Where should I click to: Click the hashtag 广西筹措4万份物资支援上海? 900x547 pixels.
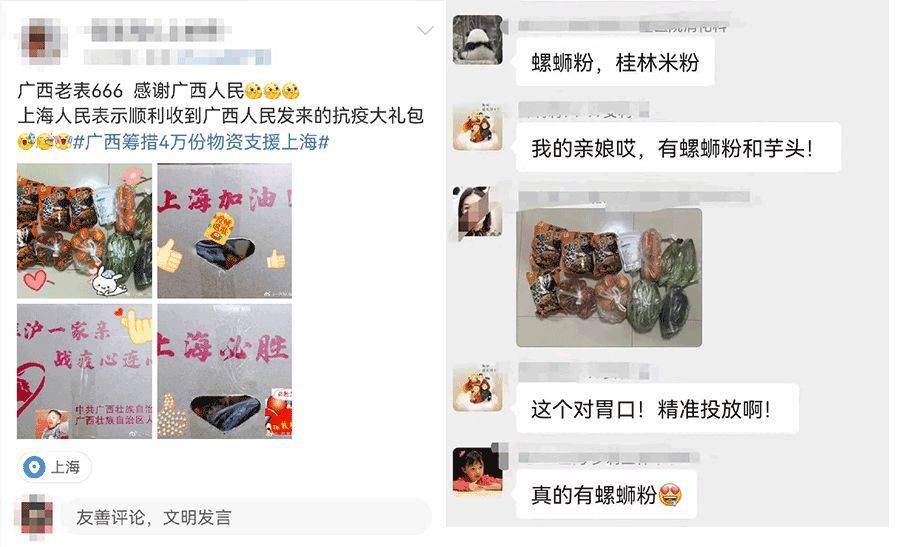201,142
